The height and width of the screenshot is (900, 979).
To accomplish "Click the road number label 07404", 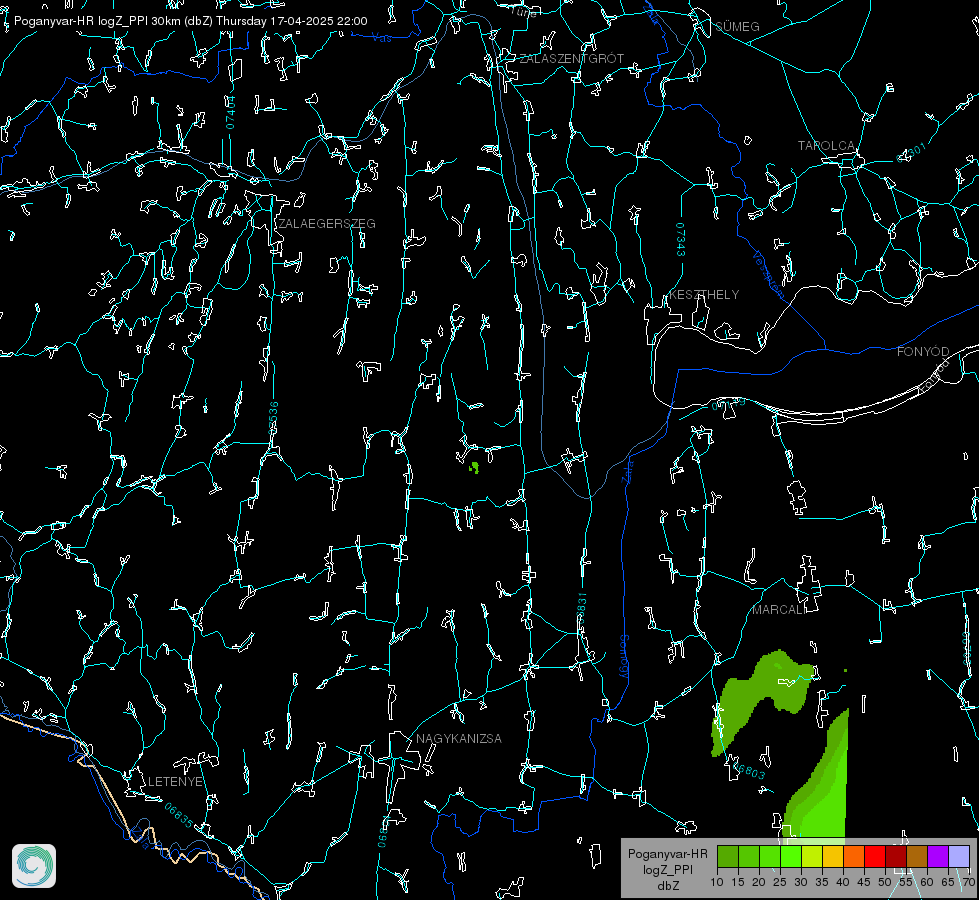I will [230, 112].
